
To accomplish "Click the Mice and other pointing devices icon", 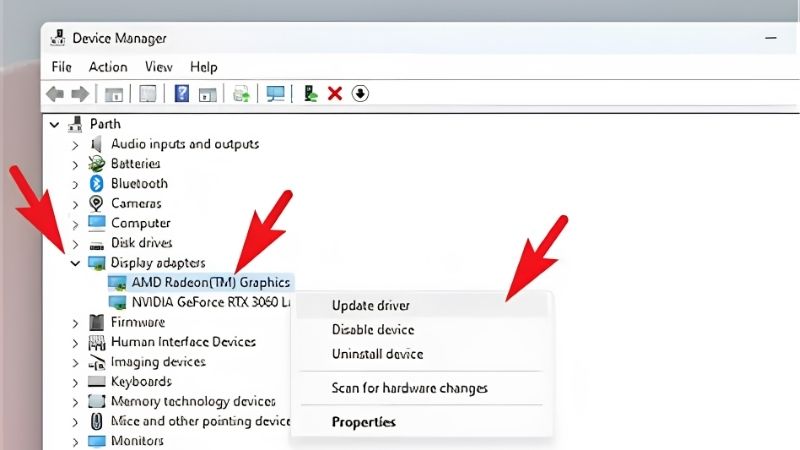I will tap(96, 421).
